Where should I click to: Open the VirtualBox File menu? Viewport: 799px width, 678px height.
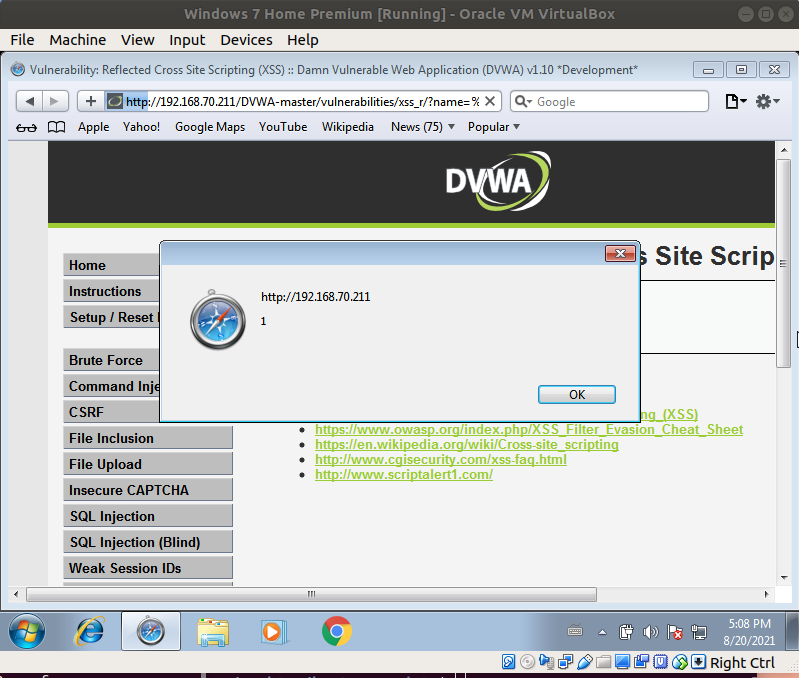click(22, 40)
